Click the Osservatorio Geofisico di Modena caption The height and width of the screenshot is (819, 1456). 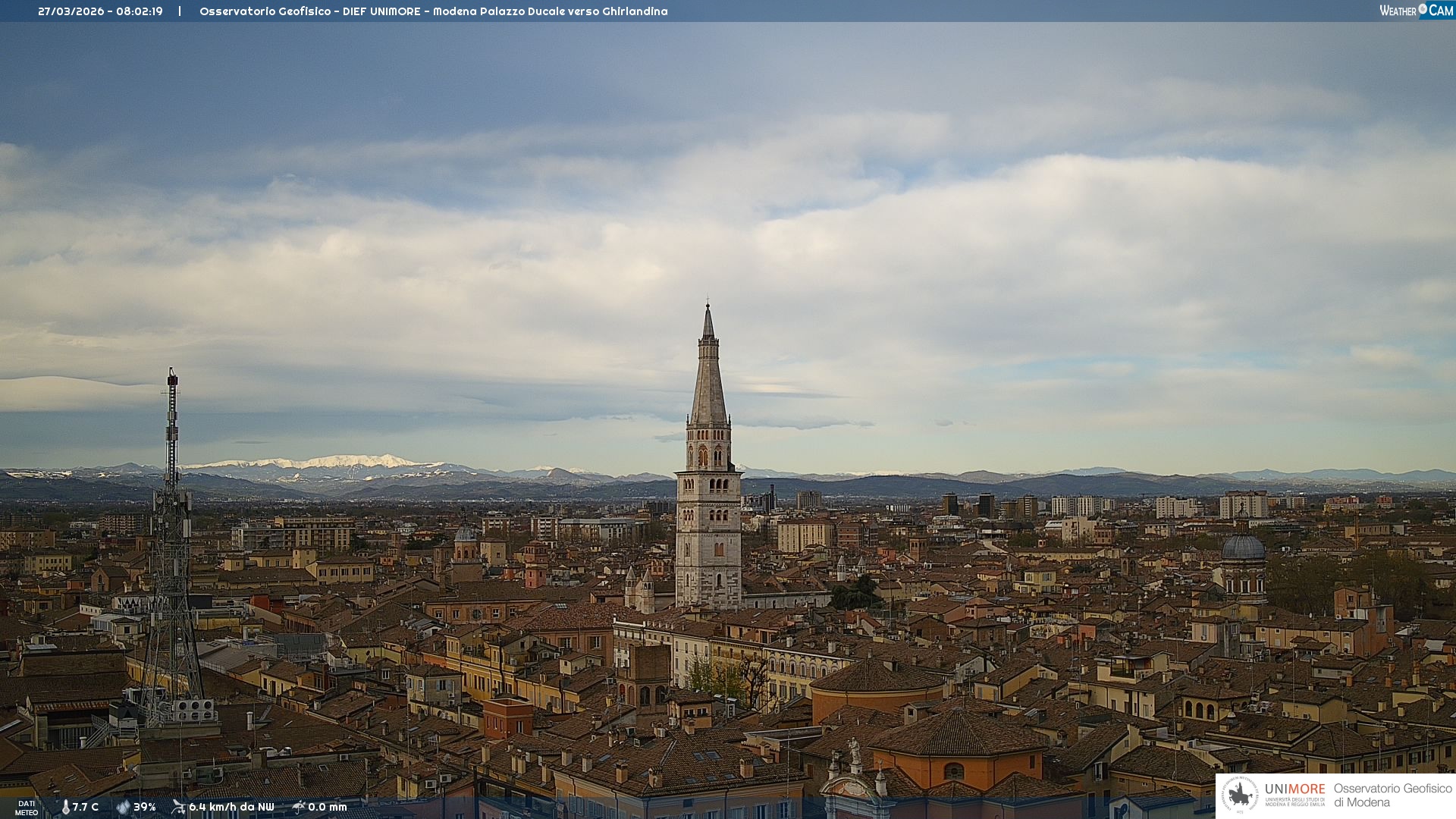[x=1392, y=795]
